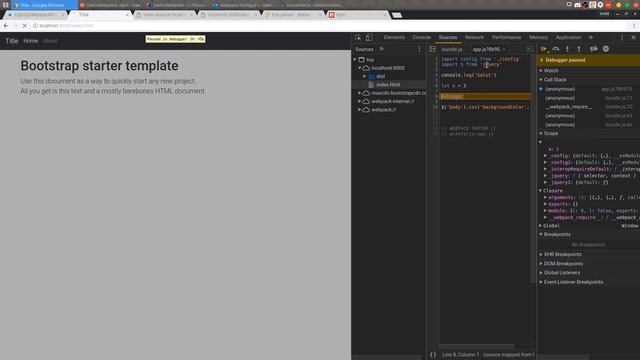Collapse the localhost:8000 tree node
The width and height of the screenshot is (640, 360).
point(360,68)
